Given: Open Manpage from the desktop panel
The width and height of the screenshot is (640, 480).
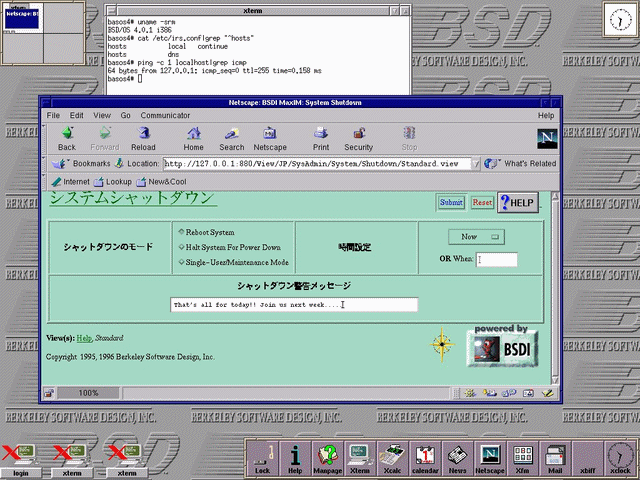Looking at the screenshot, I should (x=327, y=458).
